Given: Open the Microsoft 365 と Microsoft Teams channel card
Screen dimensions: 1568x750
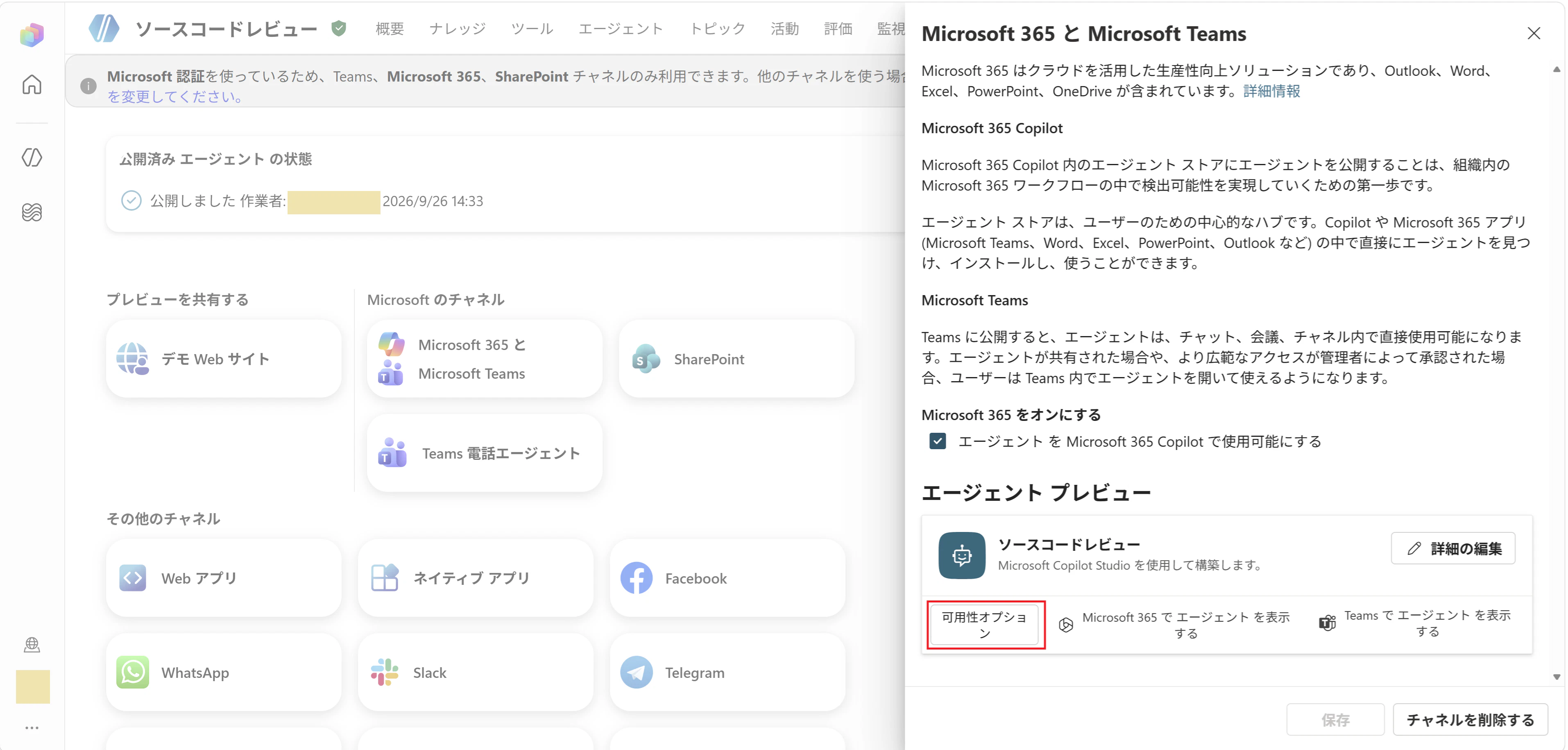Looking at the screenshot, I should (485, 359).
